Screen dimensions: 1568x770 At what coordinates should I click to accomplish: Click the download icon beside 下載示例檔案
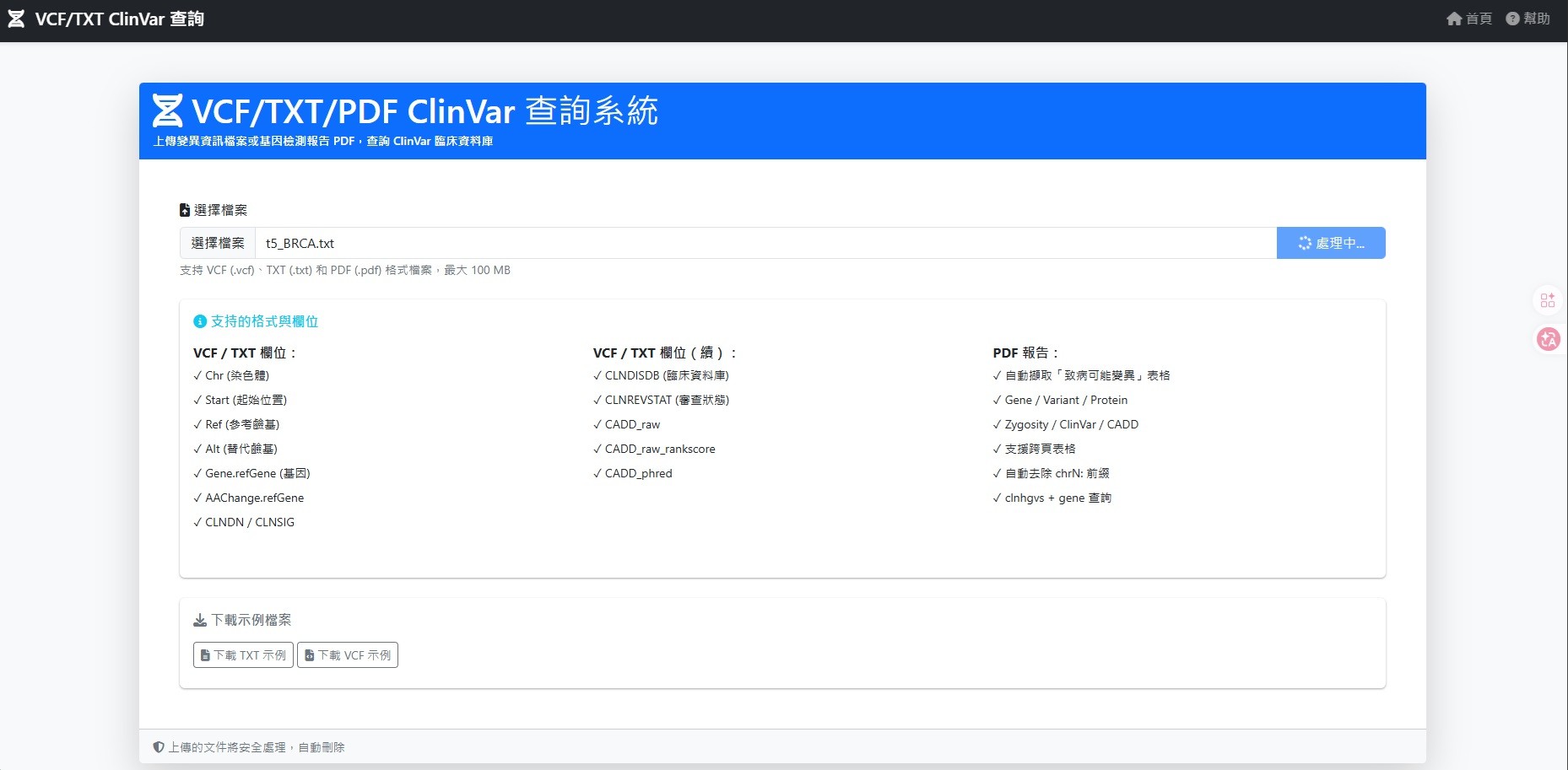click(200, 620)
